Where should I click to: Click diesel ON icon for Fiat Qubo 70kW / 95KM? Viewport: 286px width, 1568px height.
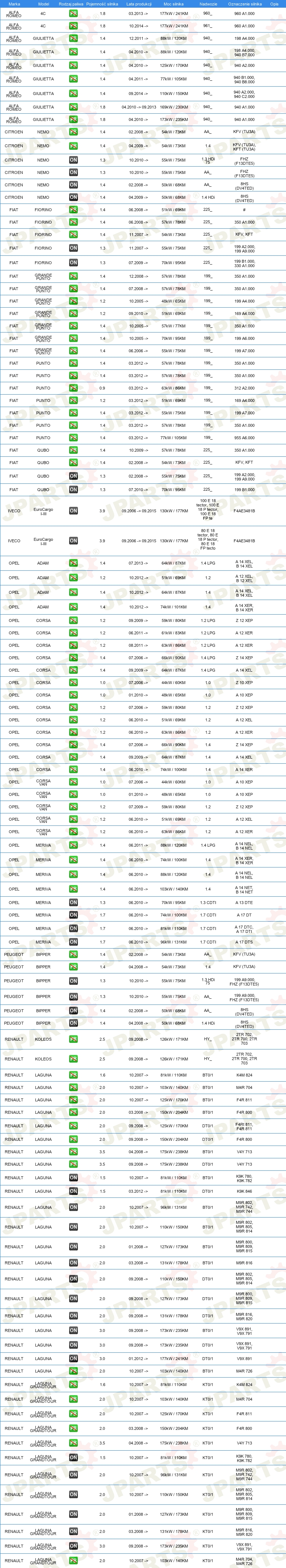[73, 489]
